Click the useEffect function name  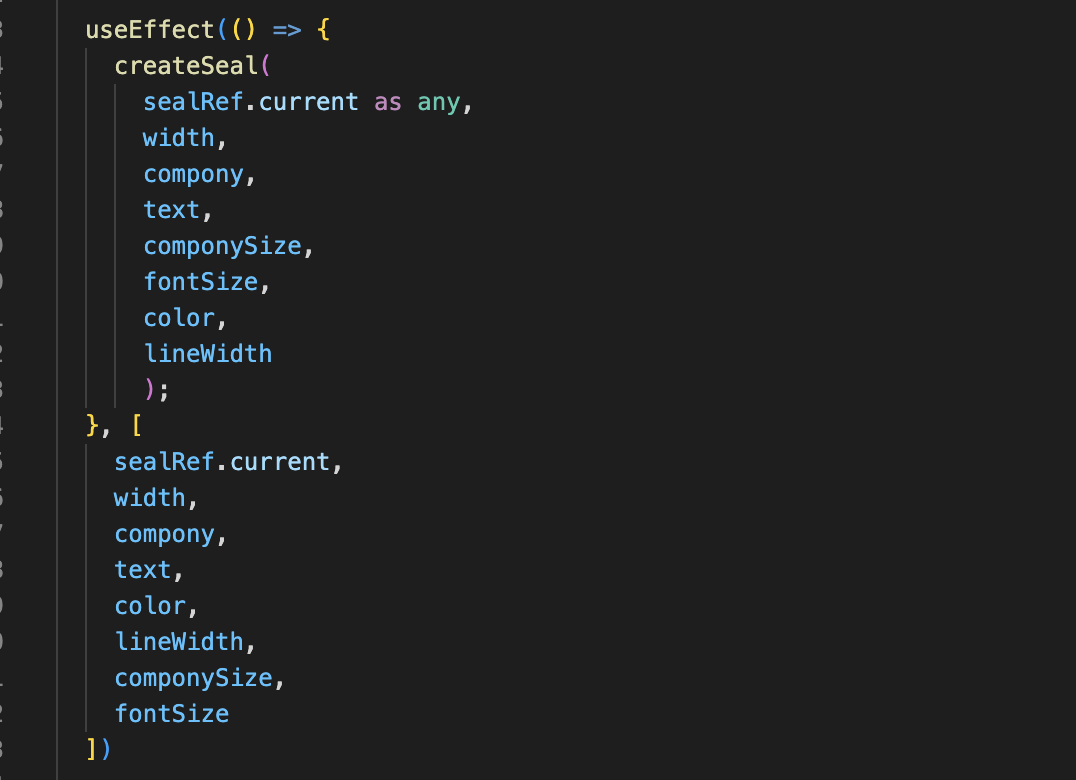pyautogui.click(x=150, y=29)
